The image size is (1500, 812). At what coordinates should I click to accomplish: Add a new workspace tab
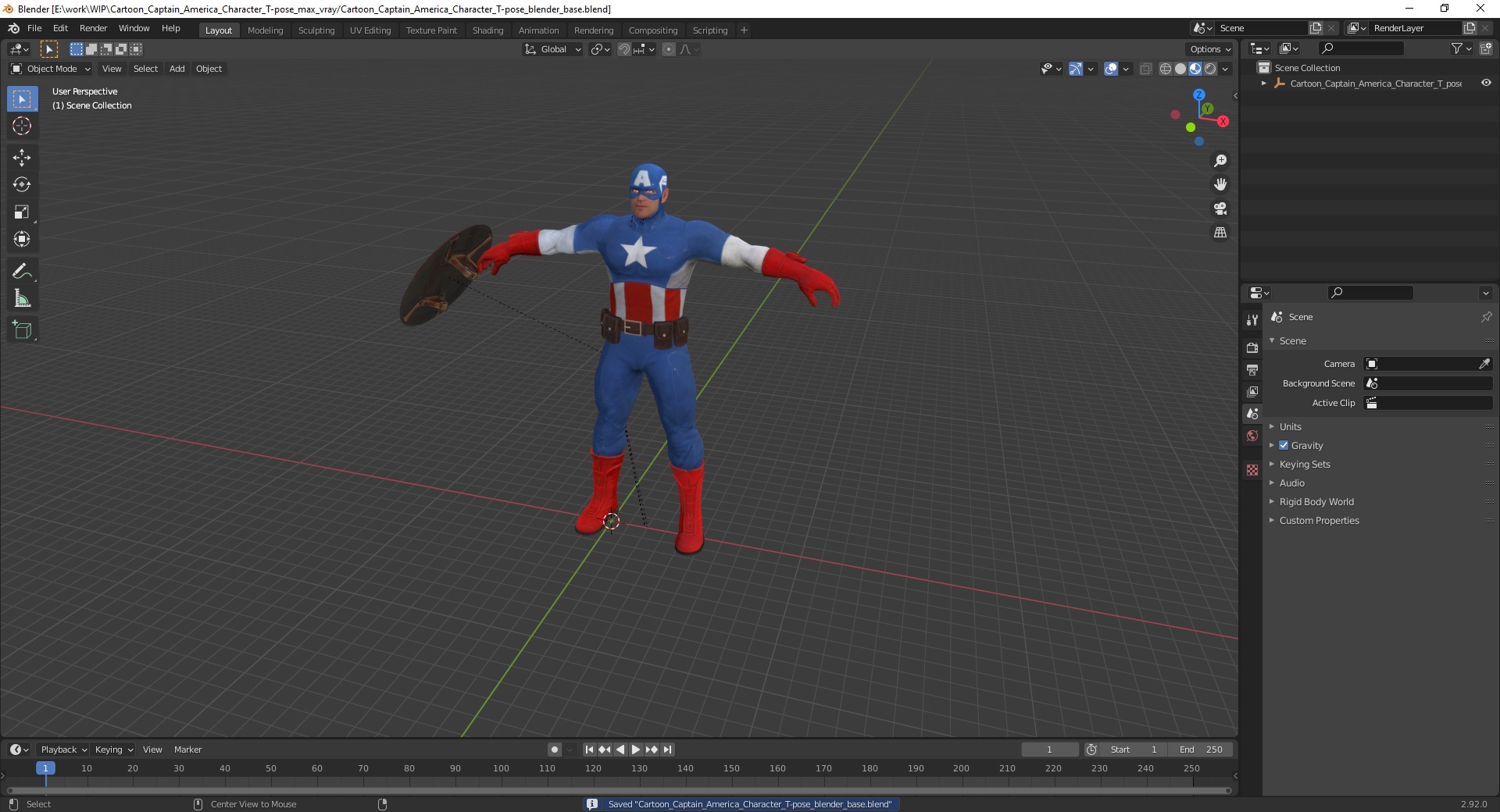point(744,30)
